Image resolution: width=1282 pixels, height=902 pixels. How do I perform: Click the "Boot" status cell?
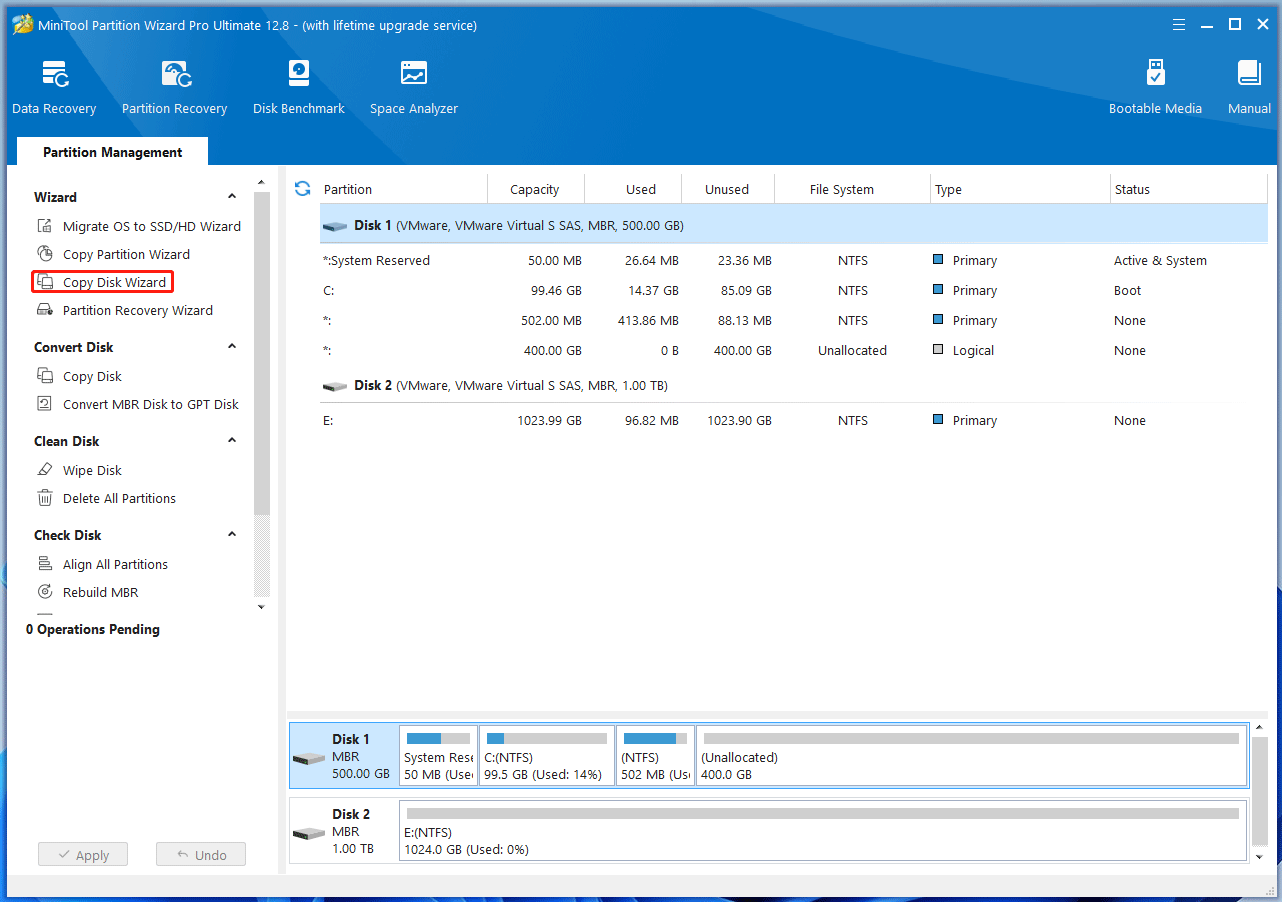point(1128,291)
